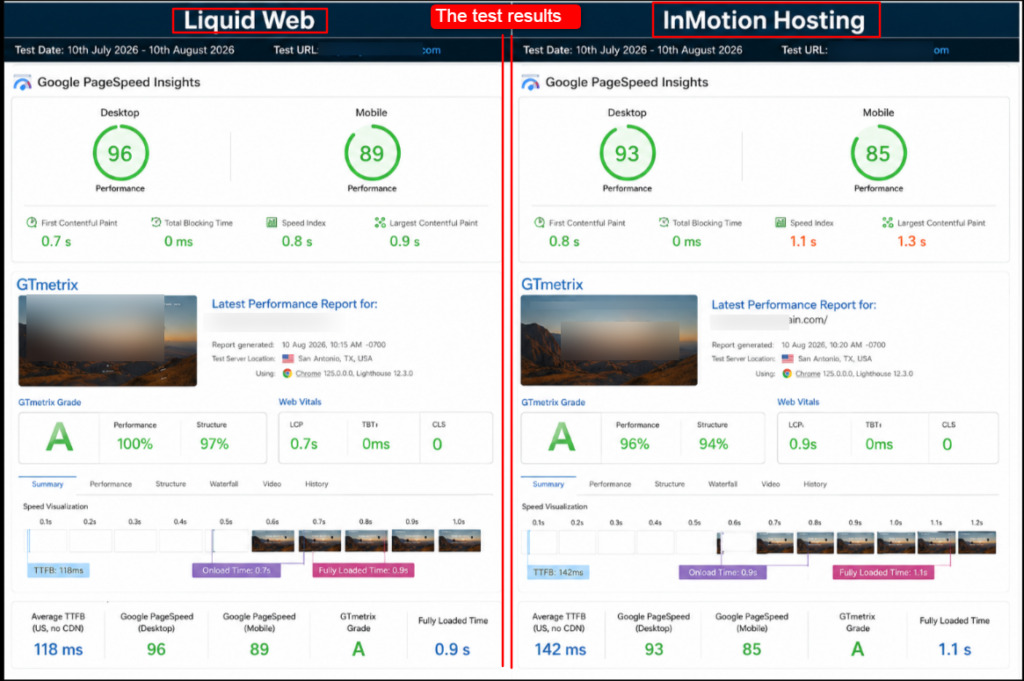Click the 97% Structure value
This screenshot has width=1024, height=681.
[x=214, y=444]
